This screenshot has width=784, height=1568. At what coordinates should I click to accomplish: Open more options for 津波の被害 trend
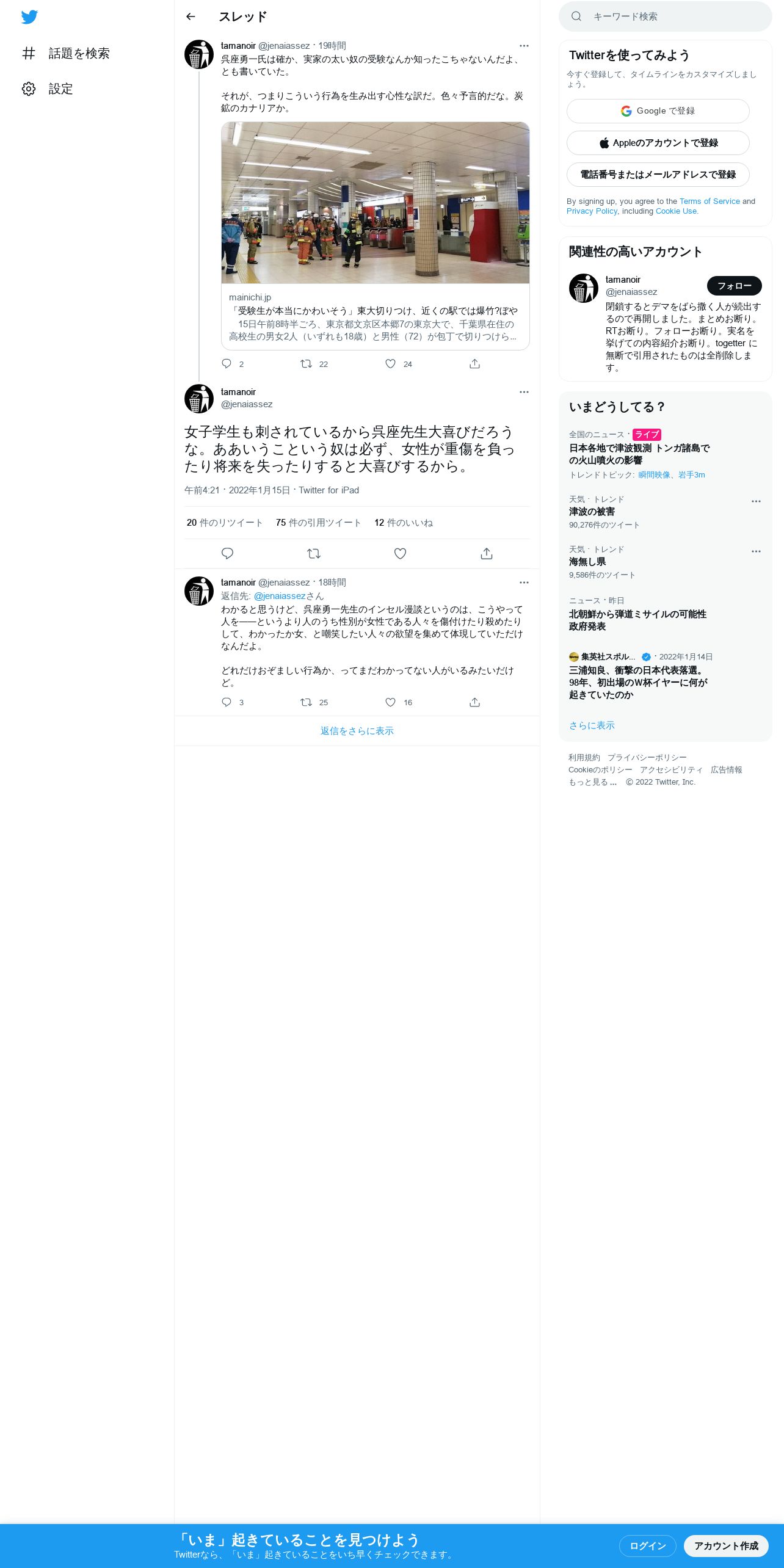coord(756,501)
